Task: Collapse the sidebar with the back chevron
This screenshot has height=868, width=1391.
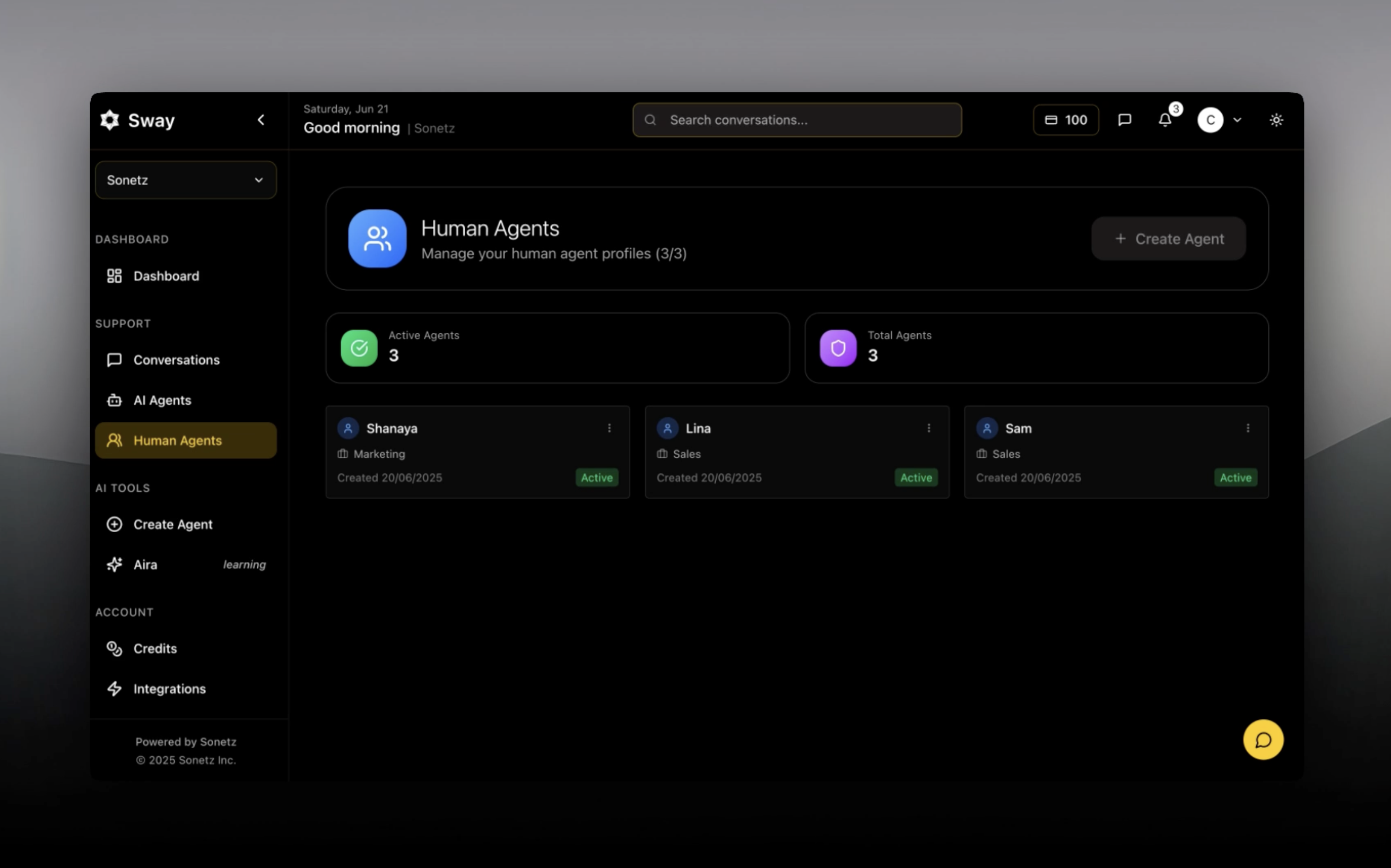Action: coord(261,120)
